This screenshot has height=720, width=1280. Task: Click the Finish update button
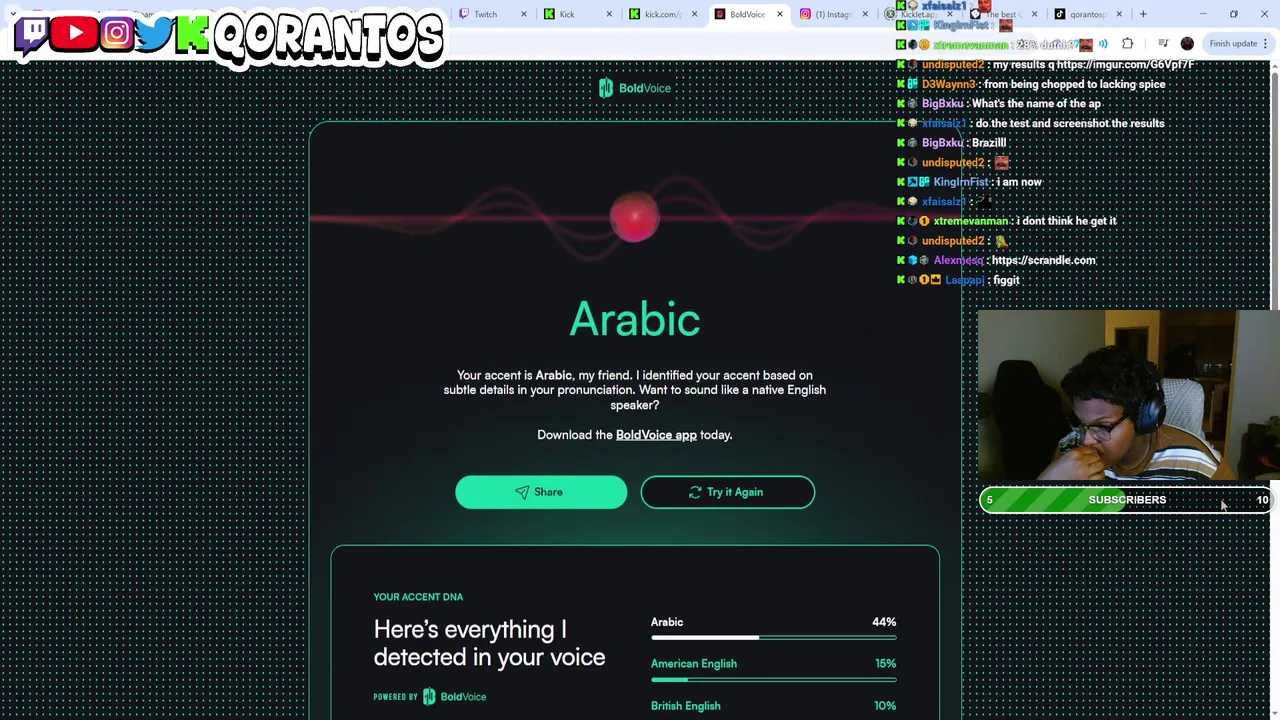click(1239, 43)
